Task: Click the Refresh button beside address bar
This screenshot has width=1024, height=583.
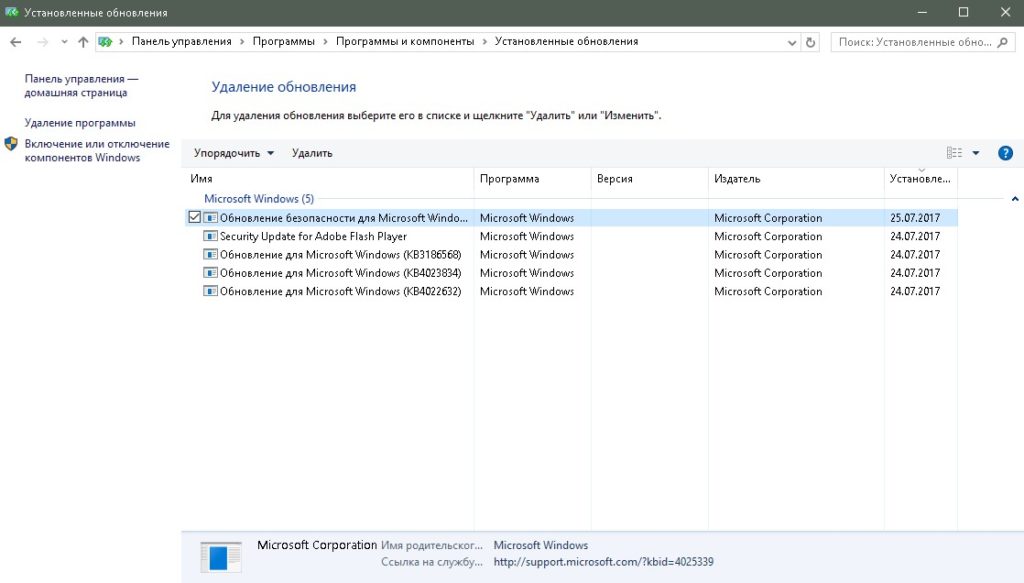Action: point(810,42)
